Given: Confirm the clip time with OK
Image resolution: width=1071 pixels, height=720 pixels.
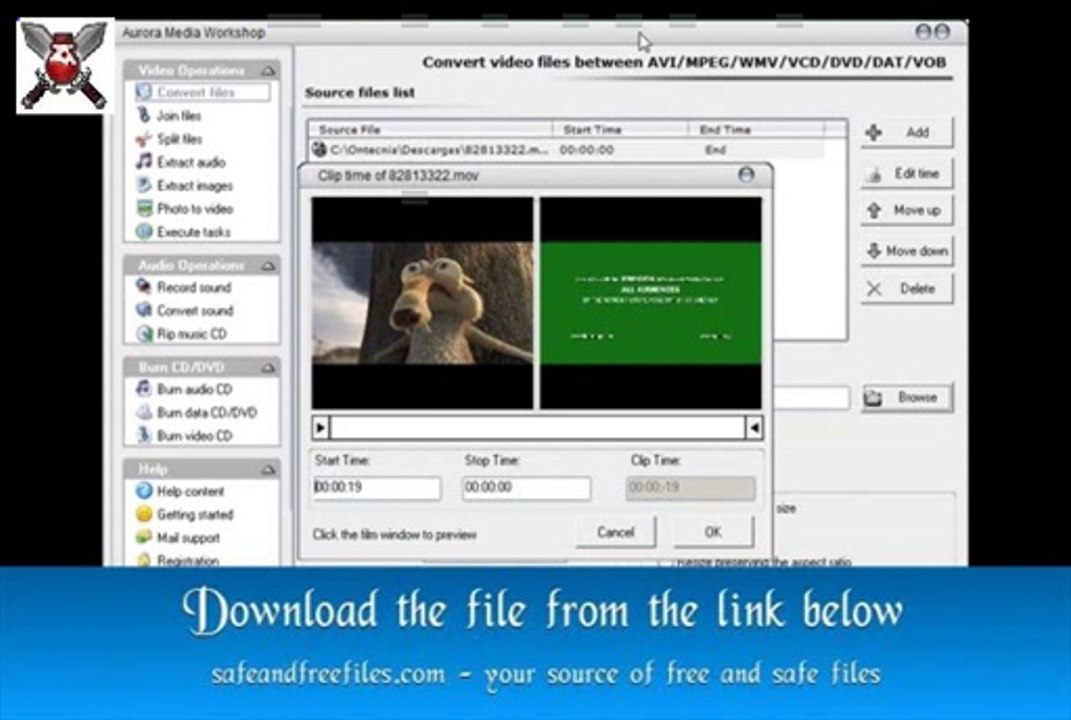Looking at the screenshot, I should click(x=713, y=531).
